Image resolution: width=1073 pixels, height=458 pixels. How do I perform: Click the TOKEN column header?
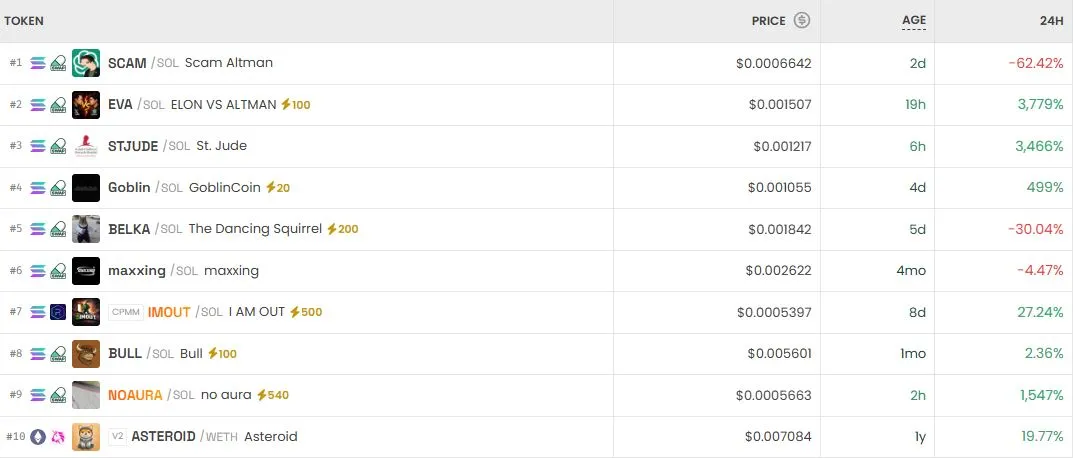(x=24, y=20)
